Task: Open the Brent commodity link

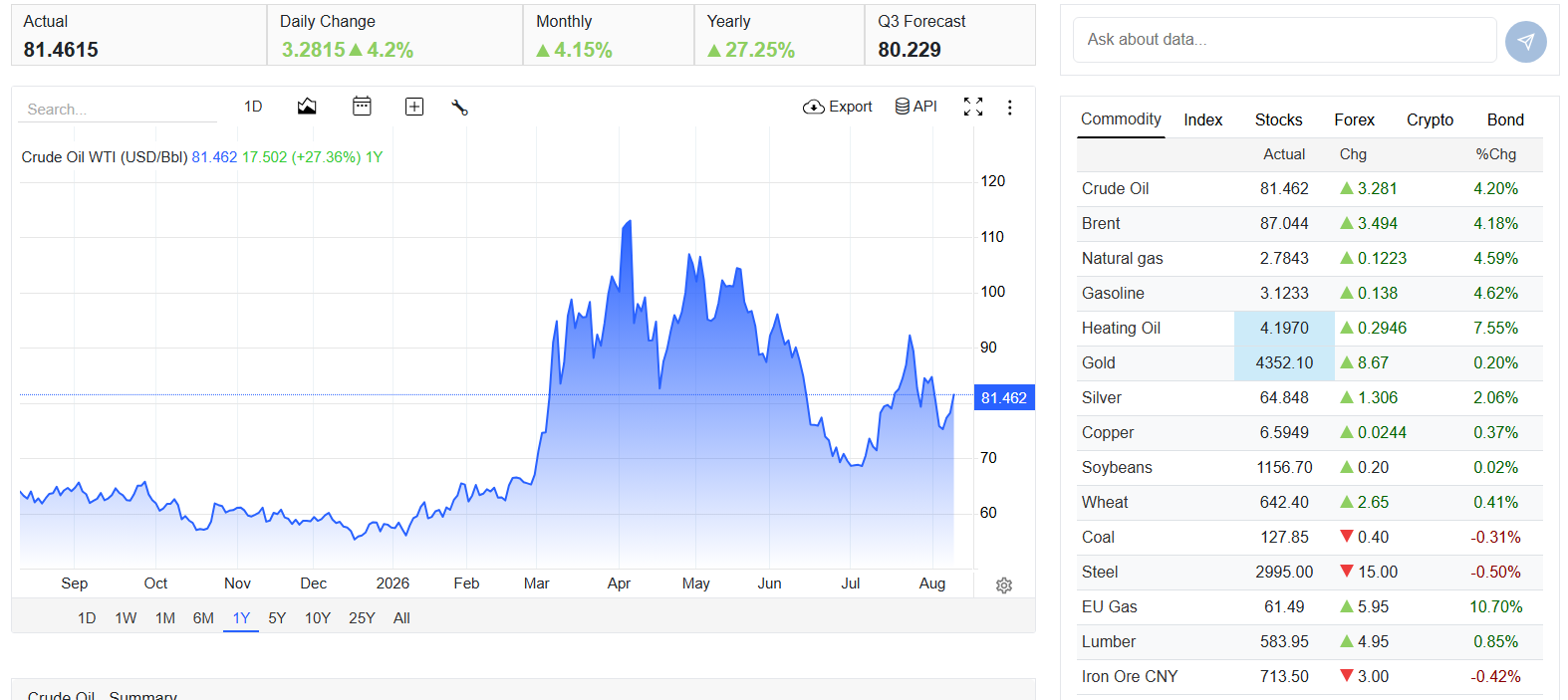Action: [1101, 223]
